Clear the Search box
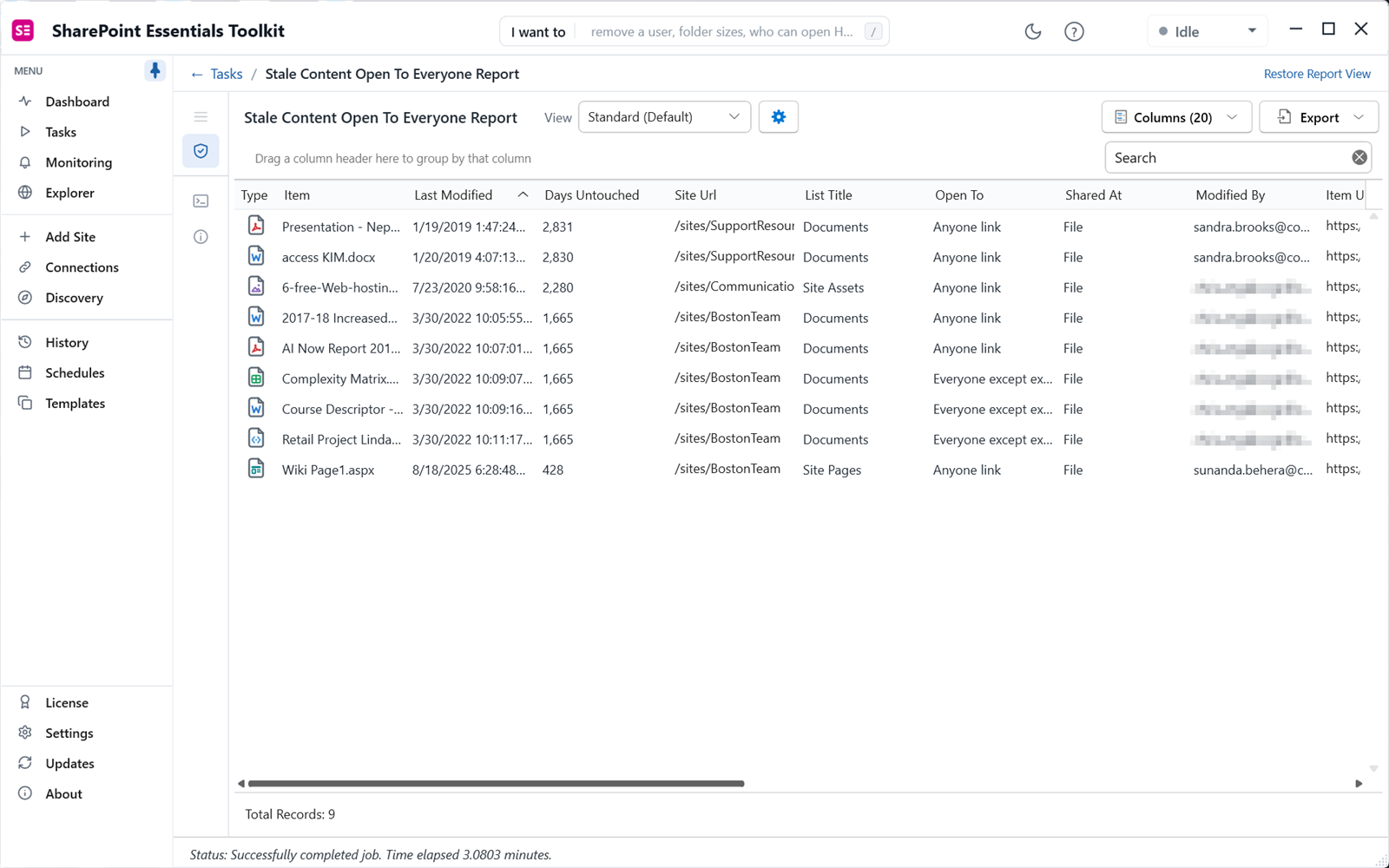Image resolution: width=1389 pixels, height=868 pixels. (1359, 157)
